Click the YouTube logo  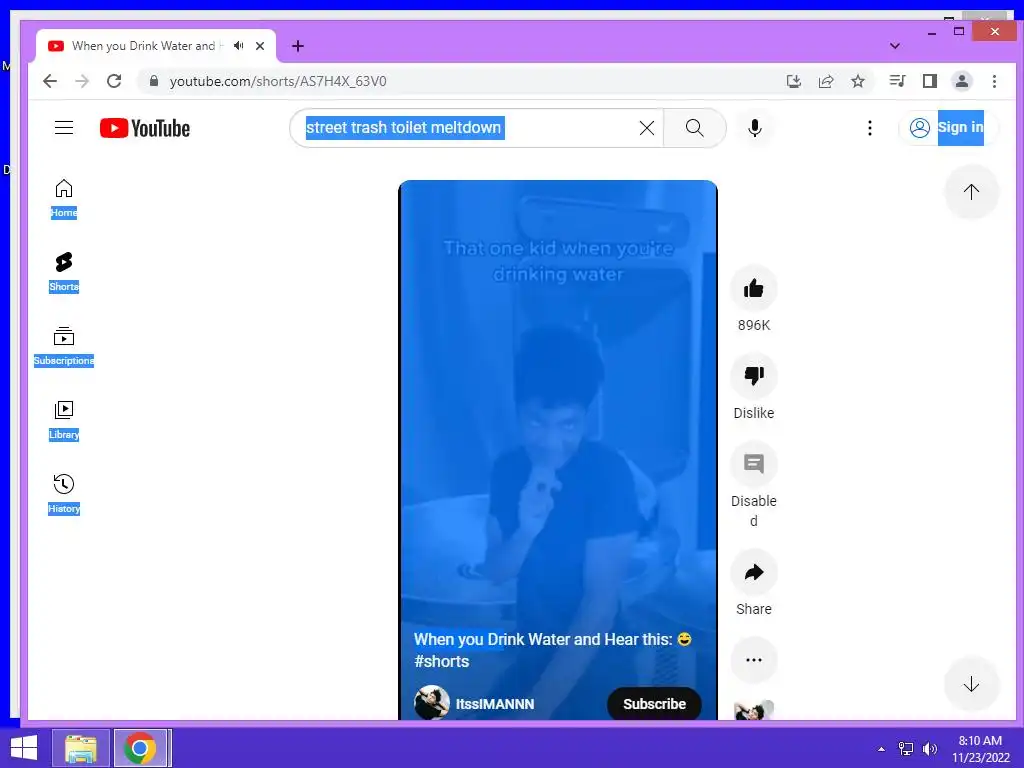click(x=145, y=128)
